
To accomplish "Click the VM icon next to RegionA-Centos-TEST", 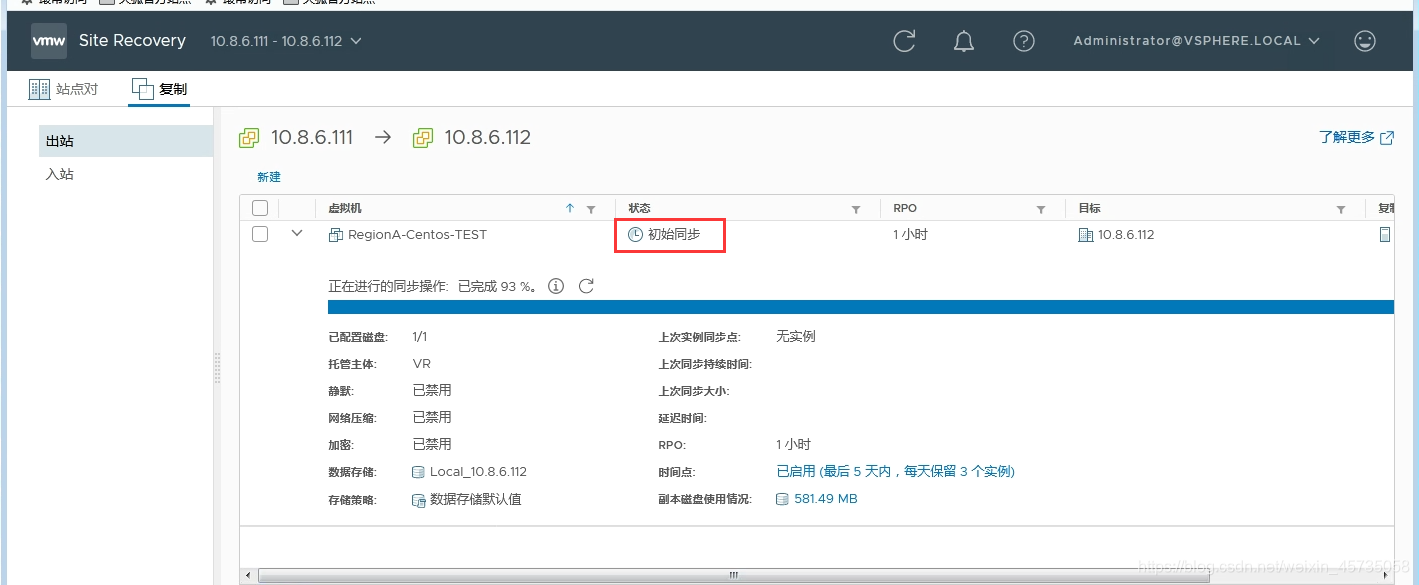I will [x=336, y=235].
